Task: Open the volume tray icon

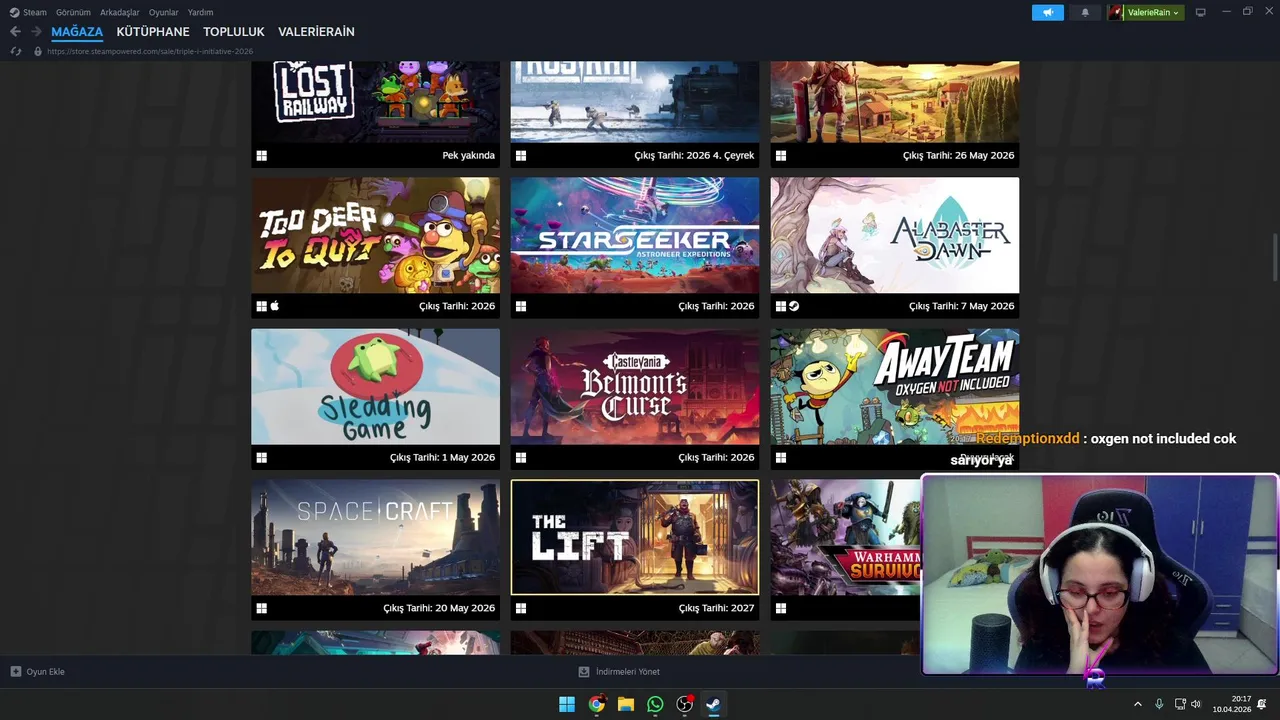Action: 1197,704
